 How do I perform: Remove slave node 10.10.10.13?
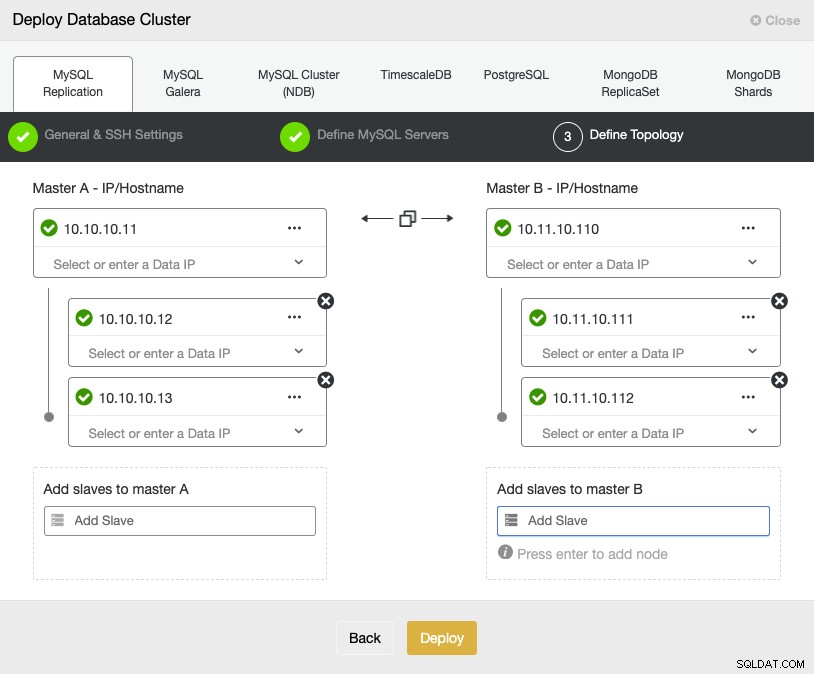325,380
